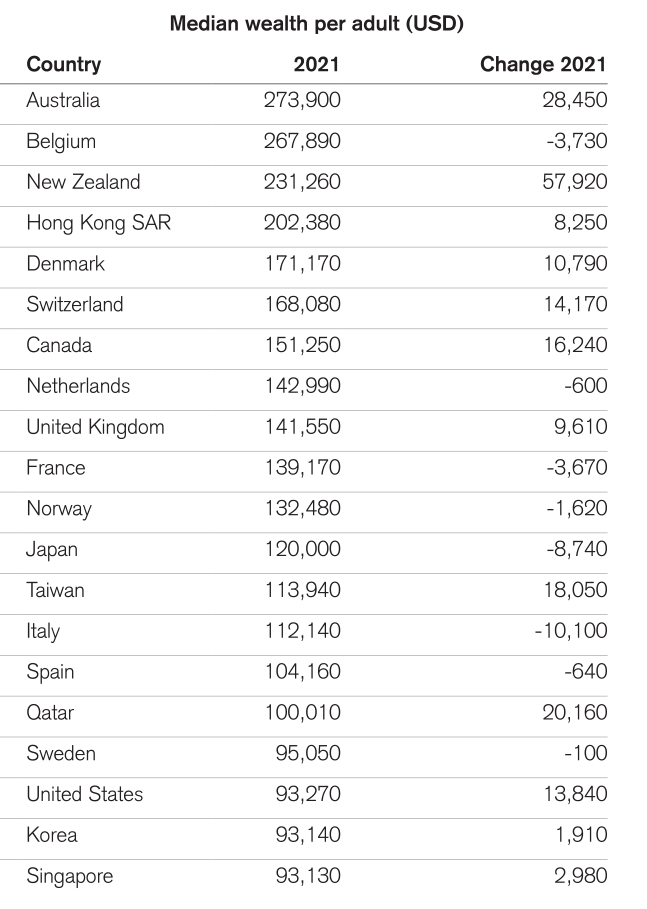The width and height of the screenshot is (647, 909).
Task: Click New Zealand's 57,920 change value
Action: coord(575,181)
